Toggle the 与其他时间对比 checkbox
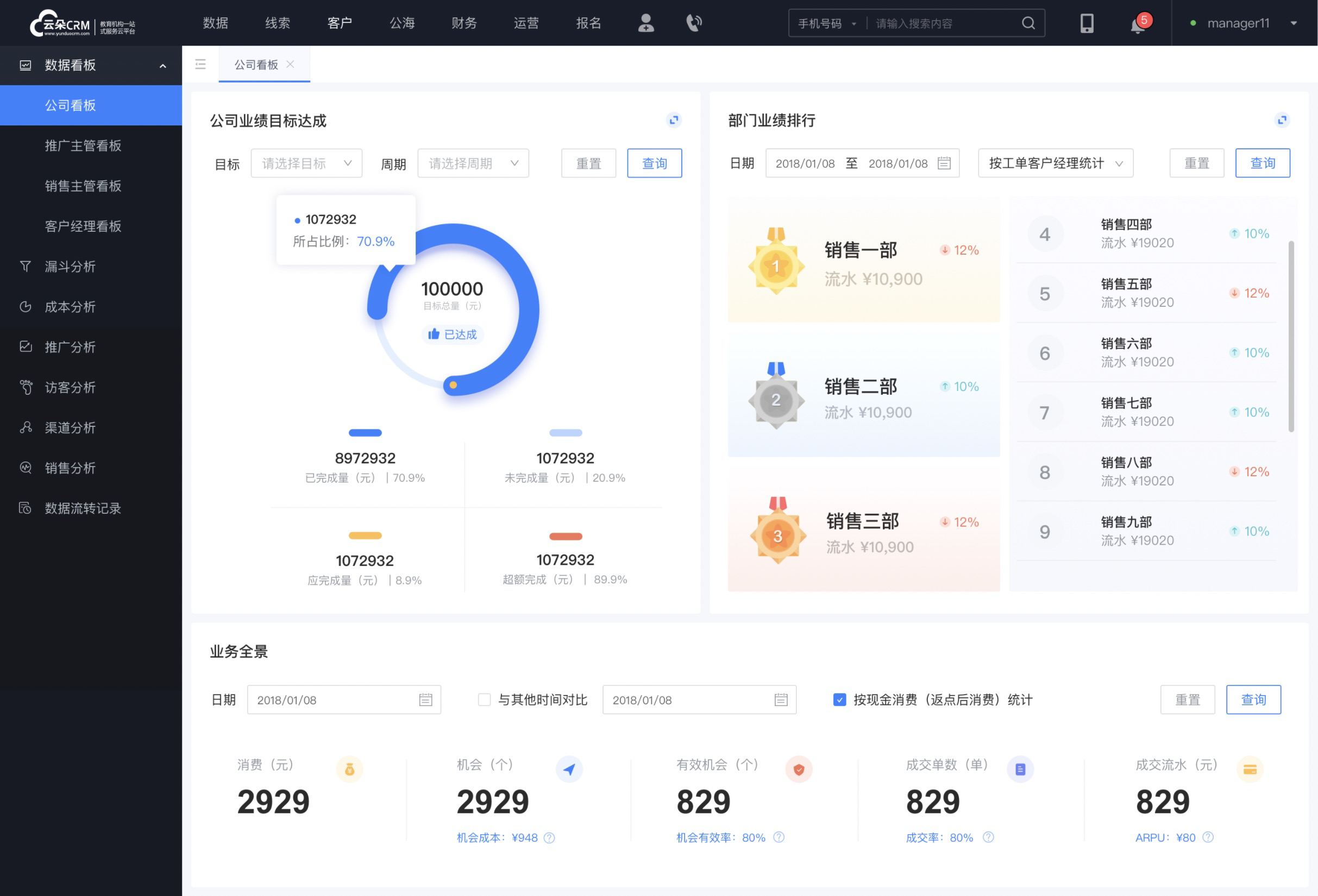This screenshot has width=1318, height=896. coord(479,700)
